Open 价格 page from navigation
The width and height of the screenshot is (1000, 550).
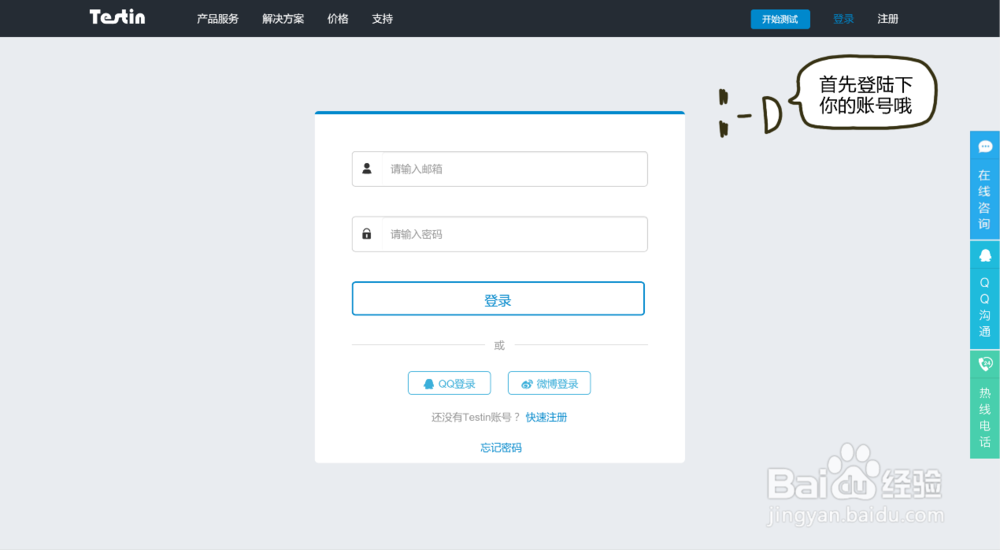coord(338,19)
